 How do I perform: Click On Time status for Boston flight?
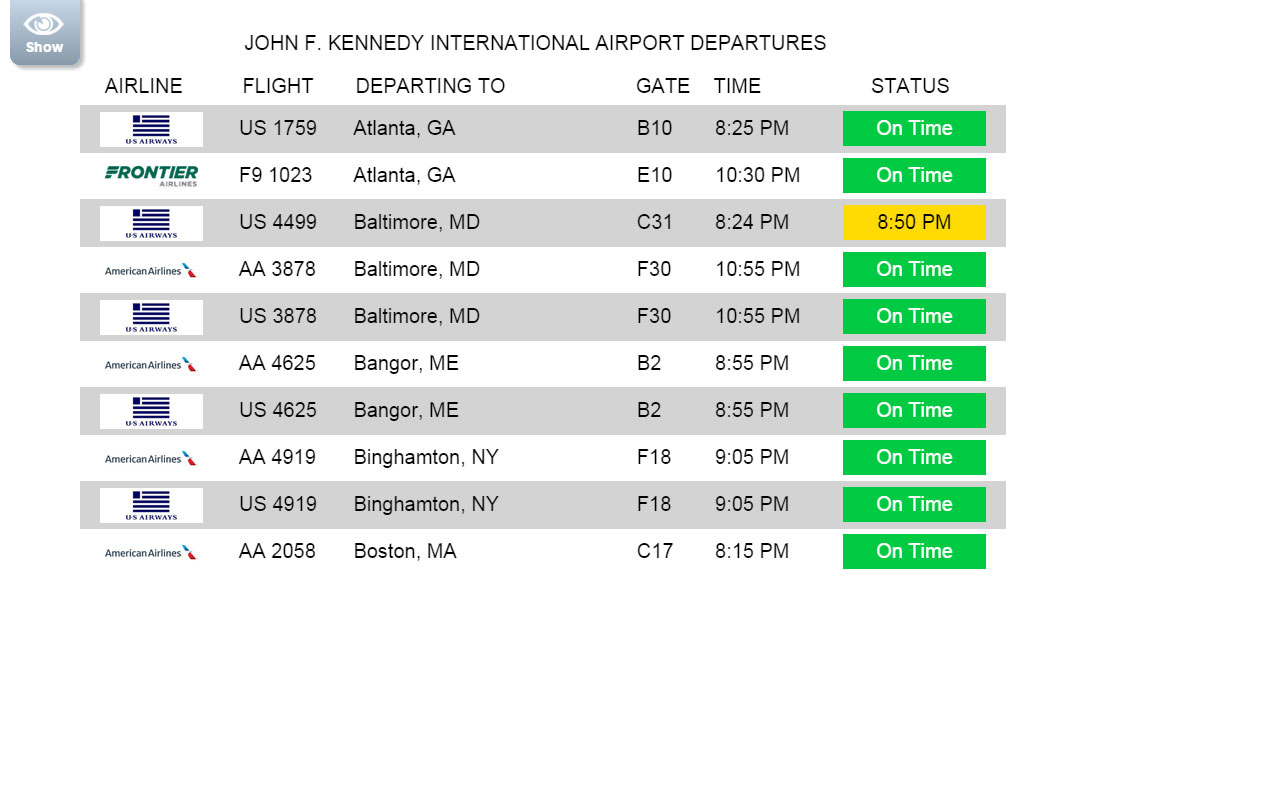[x=914, y=551]
